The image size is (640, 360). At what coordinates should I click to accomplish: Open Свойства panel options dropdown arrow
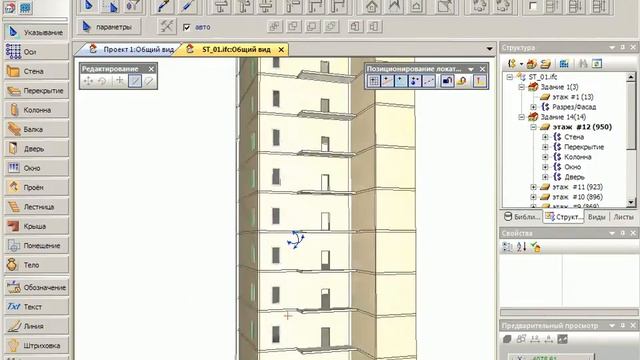(x=612, y=233)
